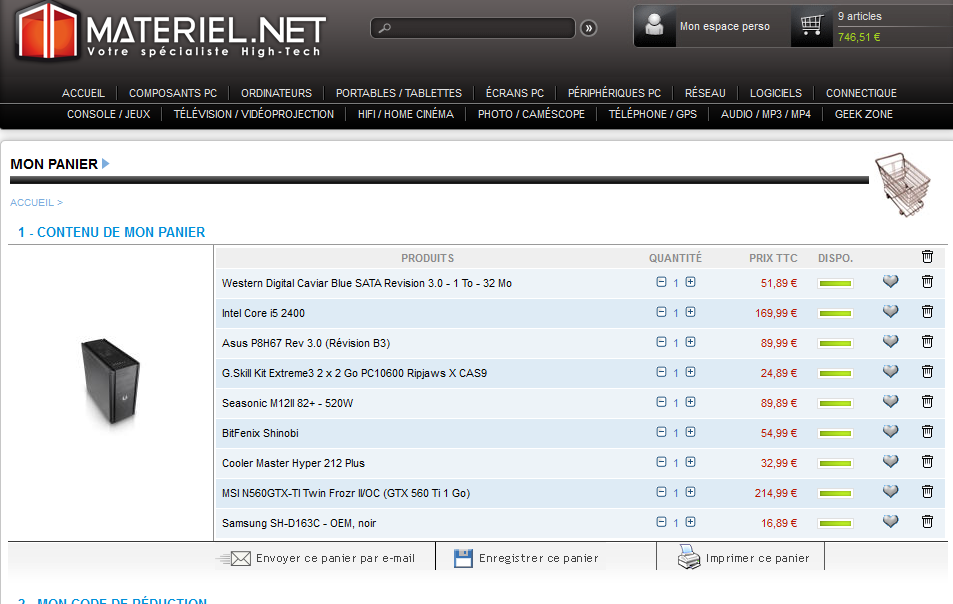Screen dimensions: 953x604
Task: Click the PC case product thumbnail
Action: (x=110, y=384)
